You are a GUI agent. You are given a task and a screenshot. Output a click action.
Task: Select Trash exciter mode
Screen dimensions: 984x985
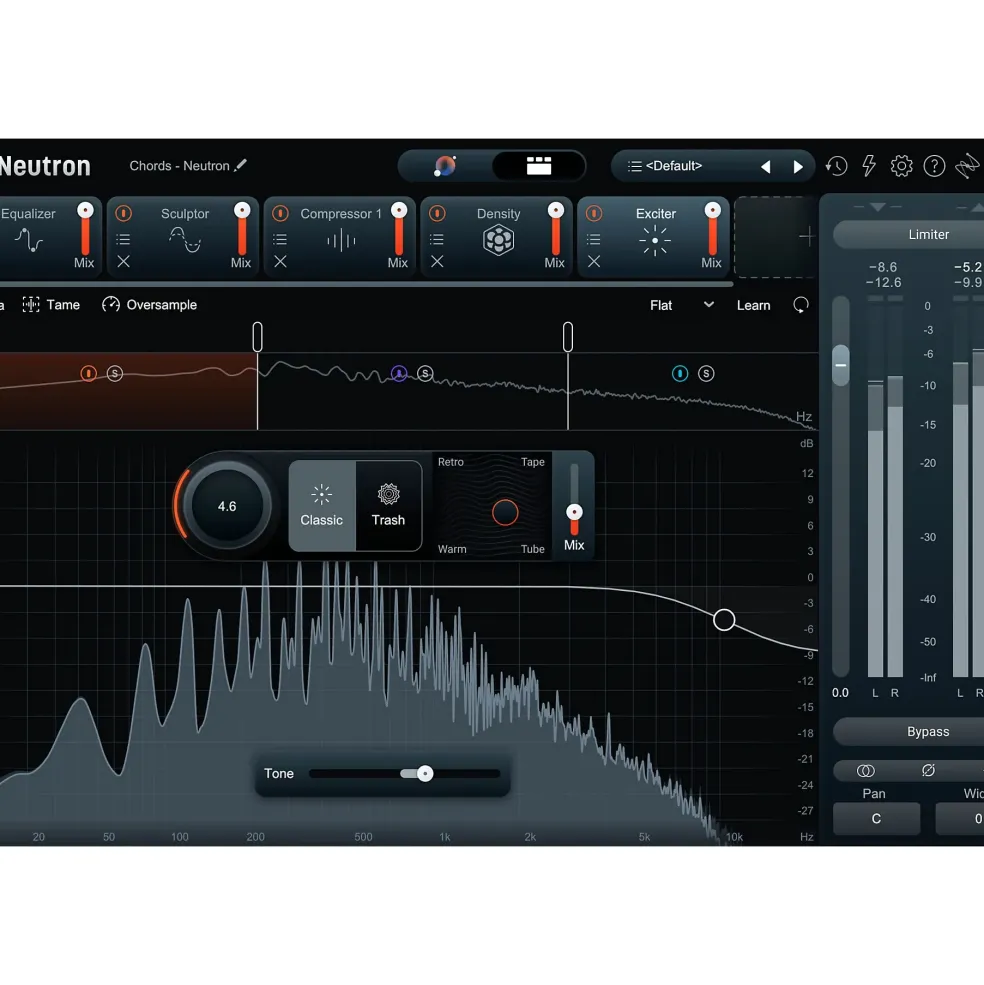click(388, 506)
